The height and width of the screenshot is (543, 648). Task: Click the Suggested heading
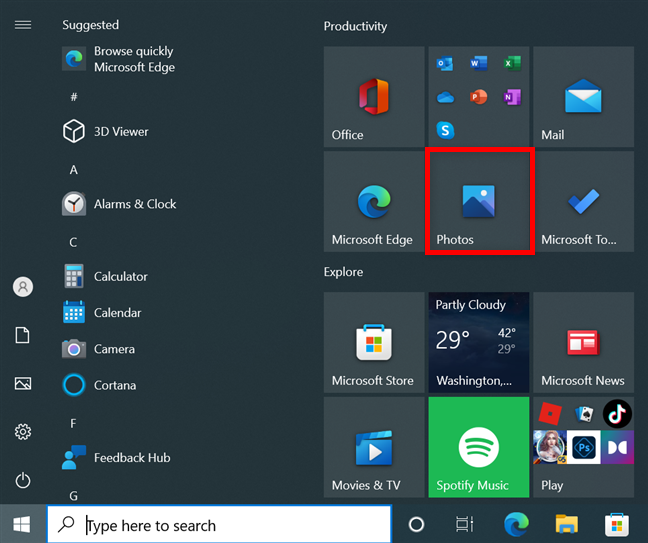point(91,25)
